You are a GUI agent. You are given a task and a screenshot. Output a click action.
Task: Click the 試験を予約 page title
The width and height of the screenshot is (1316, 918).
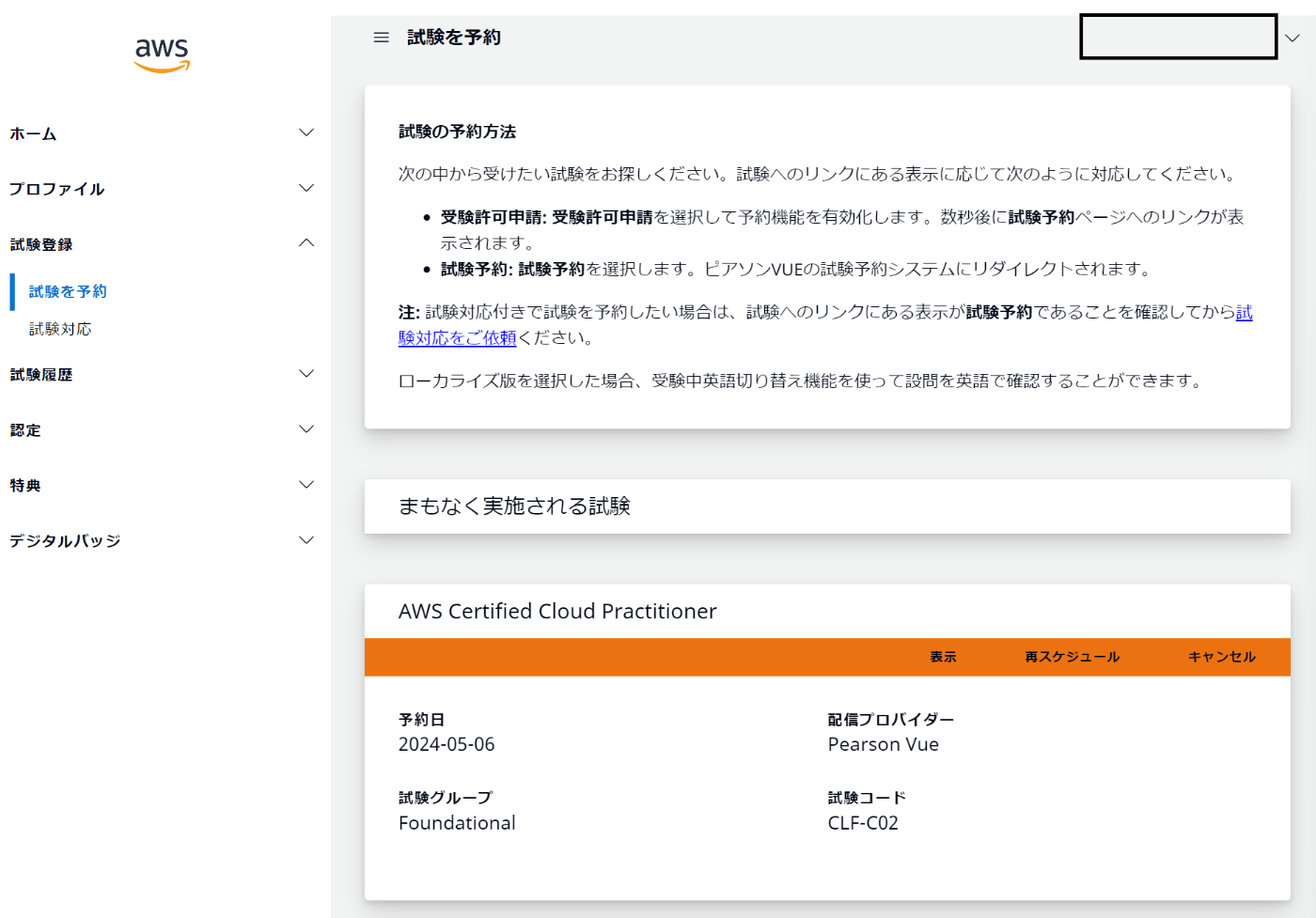[x=454, y=38]
